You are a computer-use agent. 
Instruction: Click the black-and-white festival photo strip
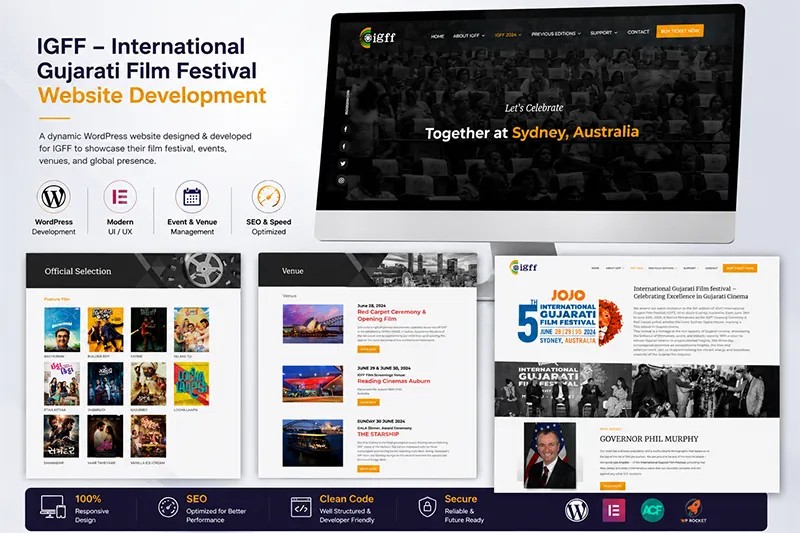637,390
